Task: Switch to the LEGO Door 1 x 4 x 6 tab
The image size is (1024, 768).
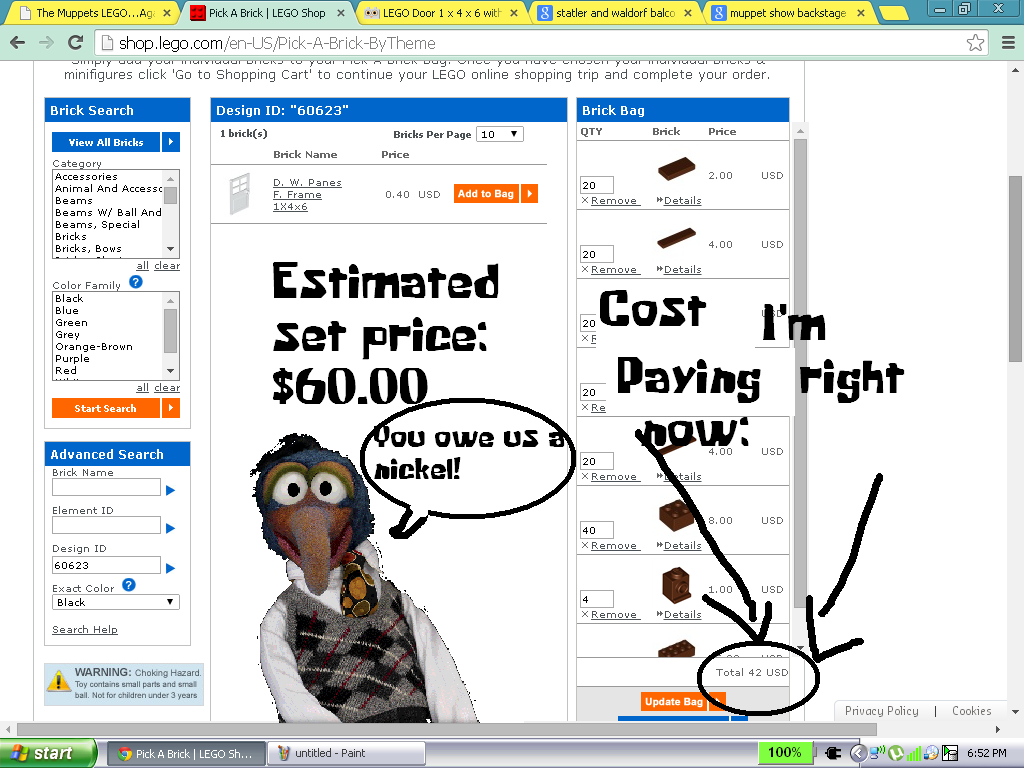Action: [441, 13]
